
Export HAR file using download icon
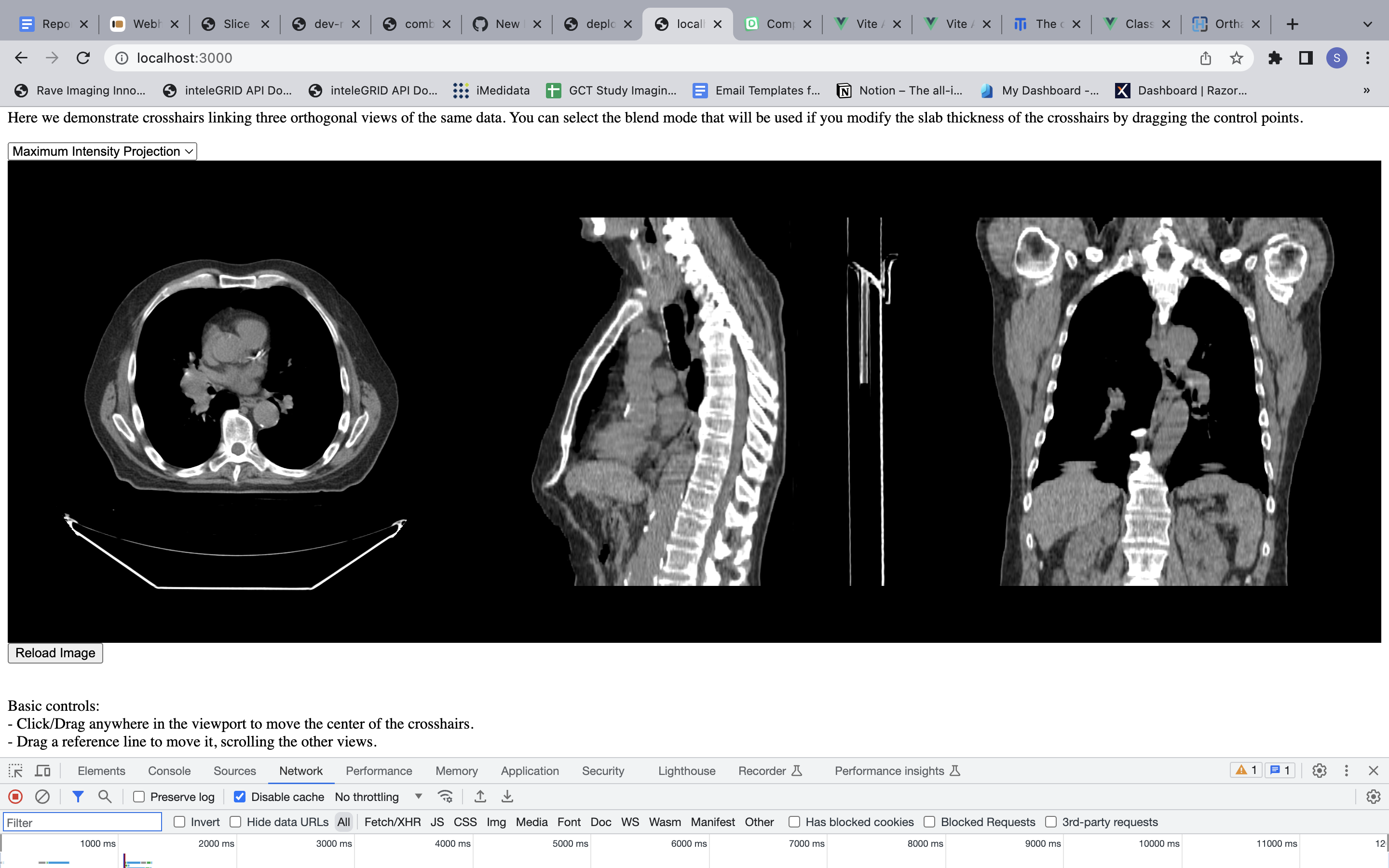(x=507, y=796)
